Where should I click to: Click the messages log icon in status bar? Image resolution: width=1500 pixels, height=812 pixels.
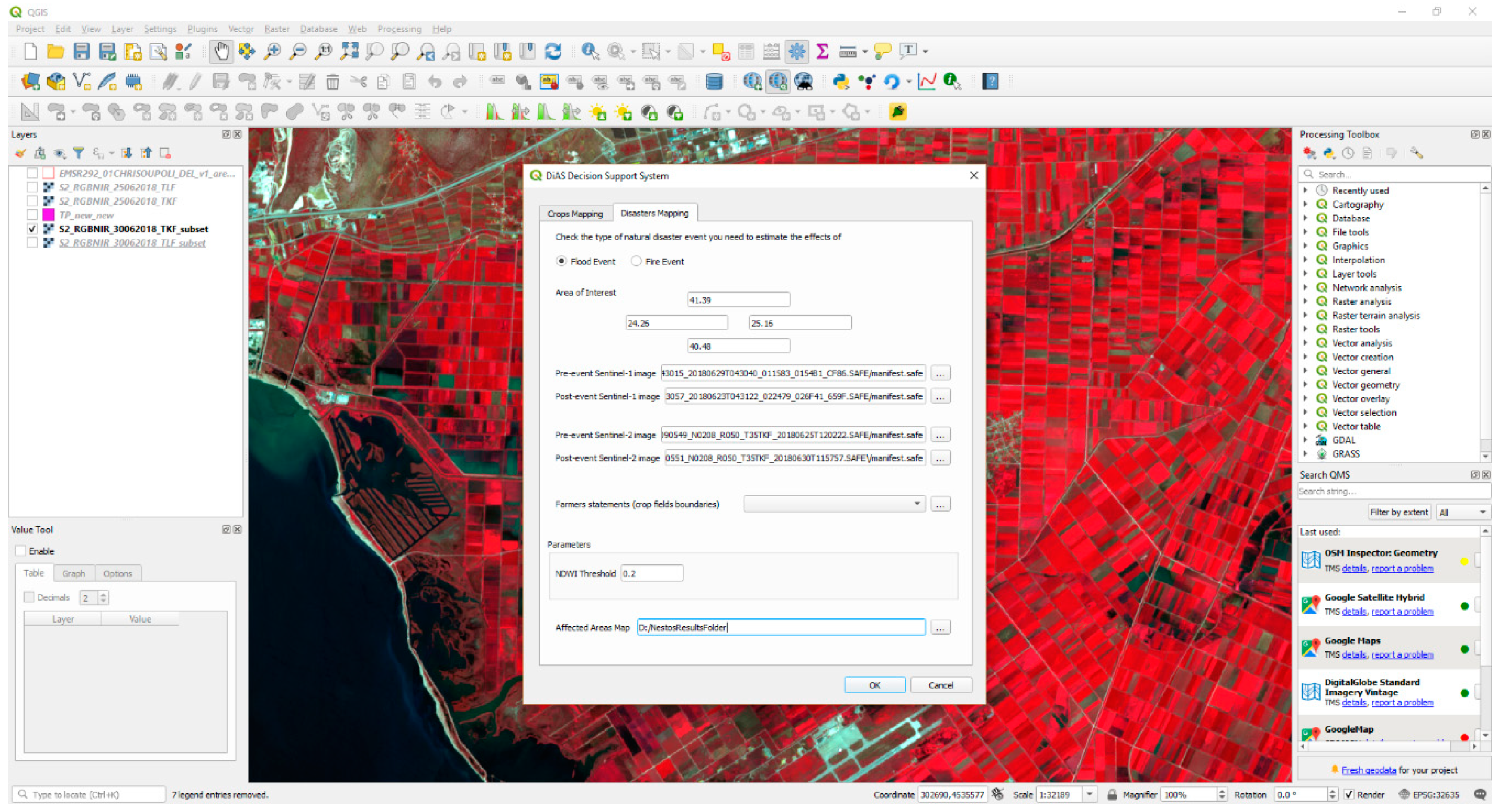pyautogui.click(x=1479, y=795)
